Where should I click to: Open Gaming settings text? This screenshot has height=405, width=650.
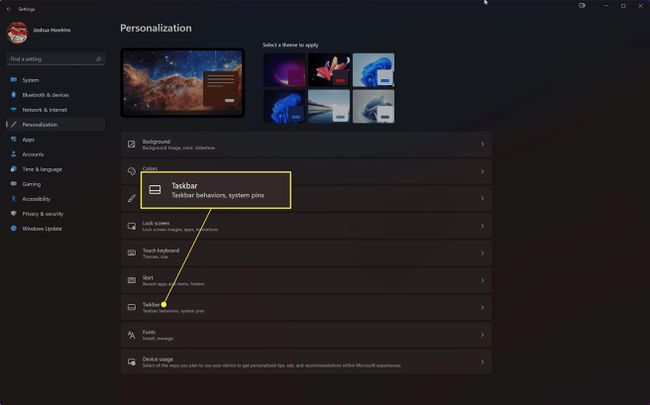point(32,184)
